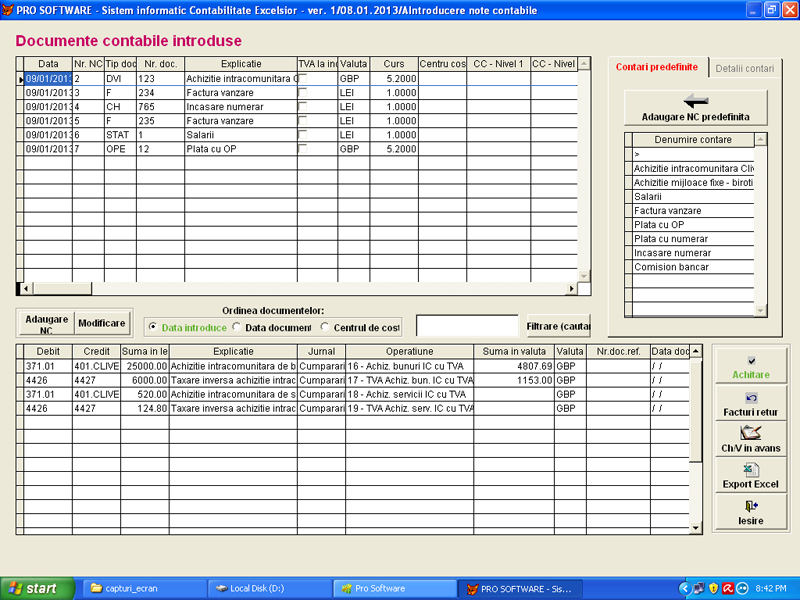Click the Facturi retur return icon
The height and width of the screenshot is (600, 800).
coord(751,398)
